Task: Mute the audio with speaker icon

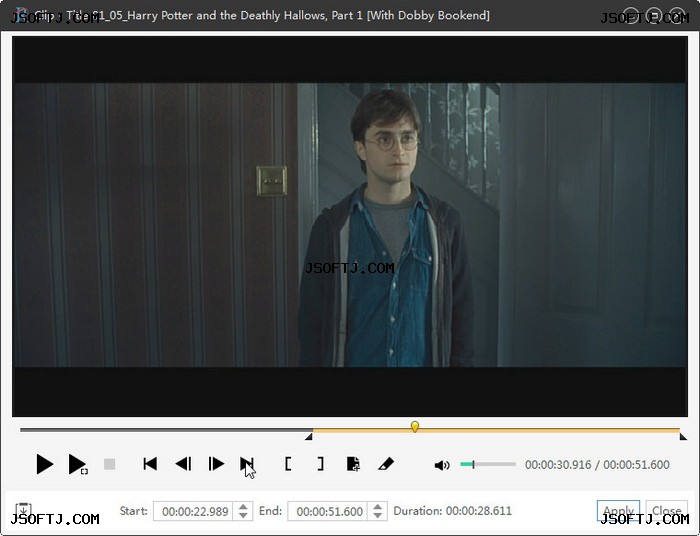Action: pos(442,465)
